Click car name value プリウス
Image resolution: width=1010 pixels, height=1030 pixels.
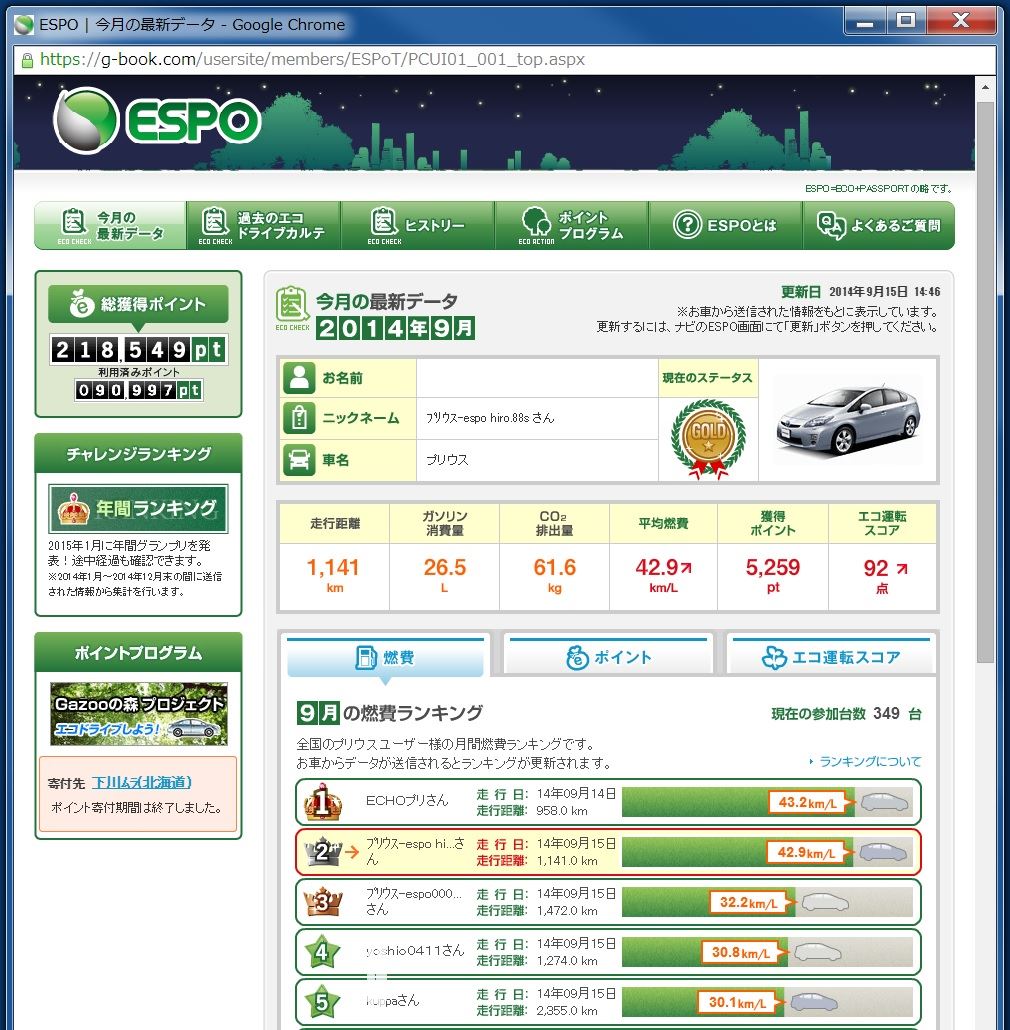pyautogui.click(x=447, y=460)
